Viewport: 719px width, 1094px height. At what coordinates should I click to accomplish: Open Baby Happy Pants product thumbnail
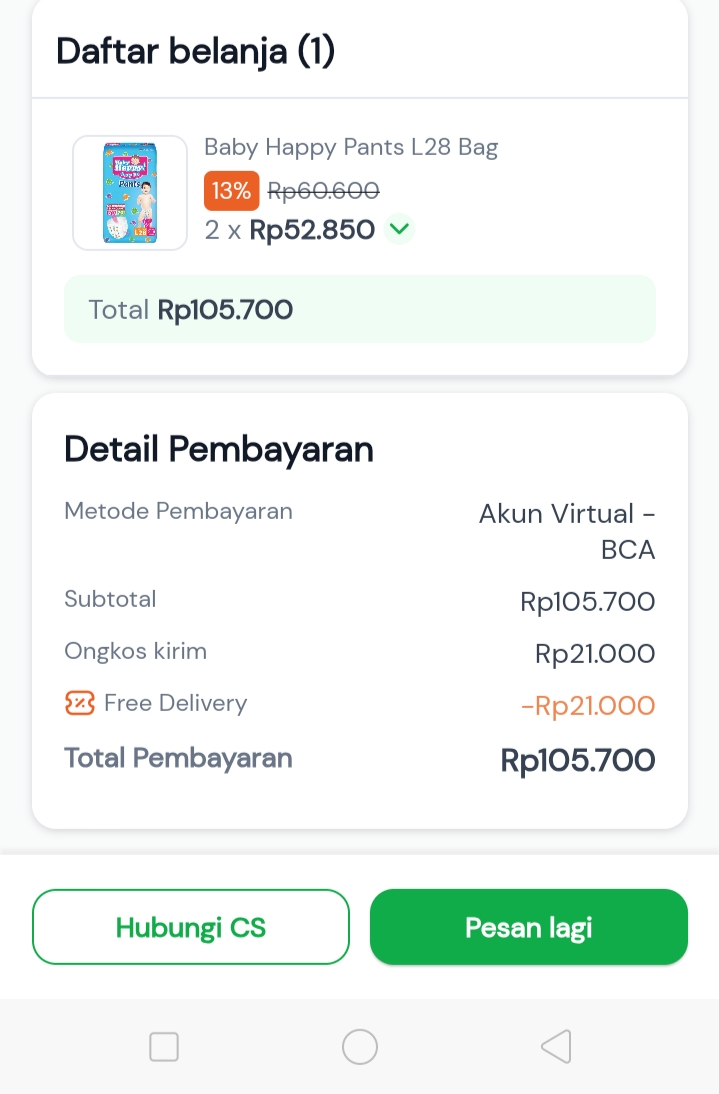pos(130,192)
